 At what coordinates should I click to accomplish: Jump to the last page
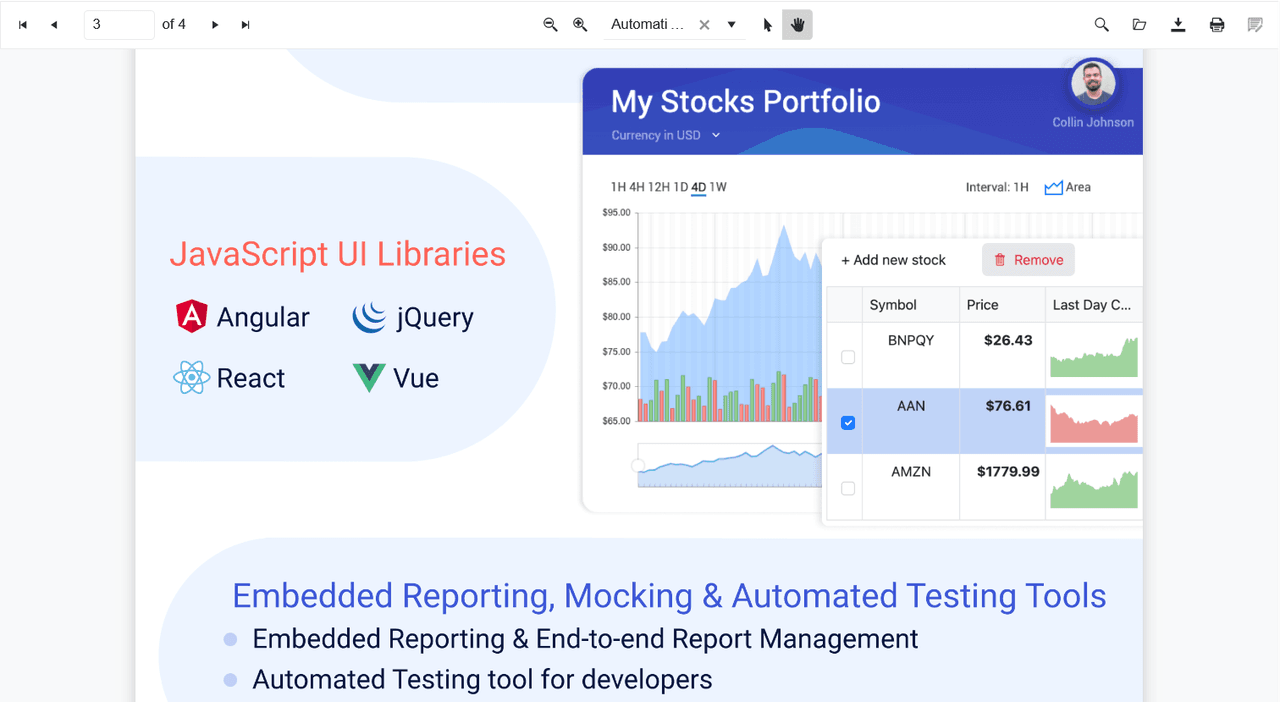click(246, 25)
